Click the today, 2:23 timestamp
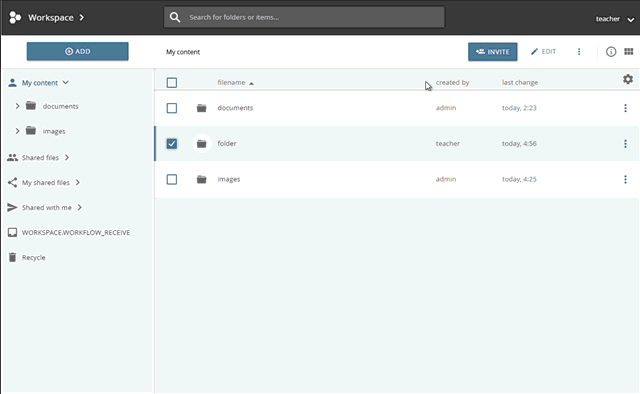The height and width of the screenshot is (394, 640). [x=519, y=108]
